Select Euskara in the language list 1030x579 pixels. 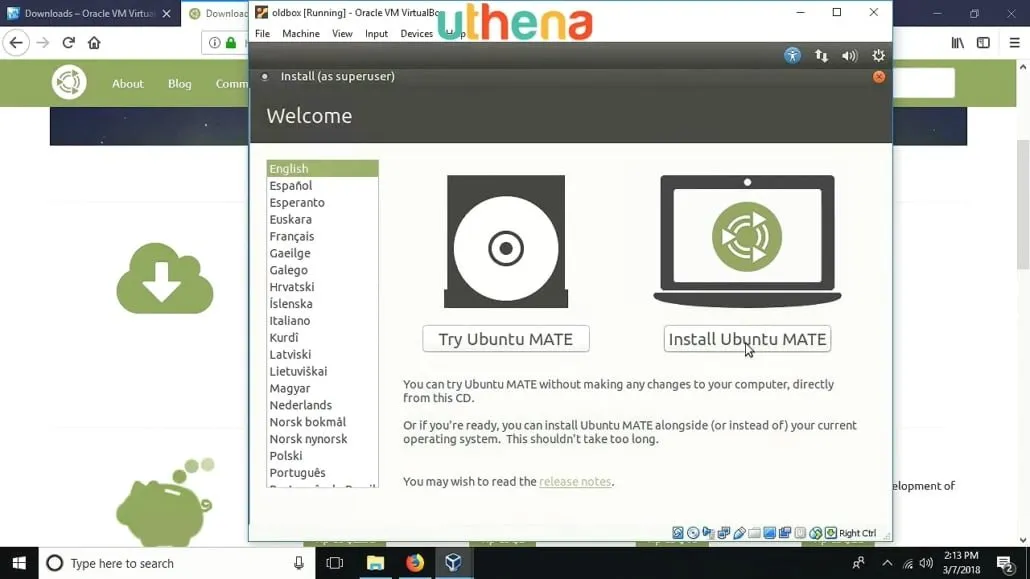point(323,220)
